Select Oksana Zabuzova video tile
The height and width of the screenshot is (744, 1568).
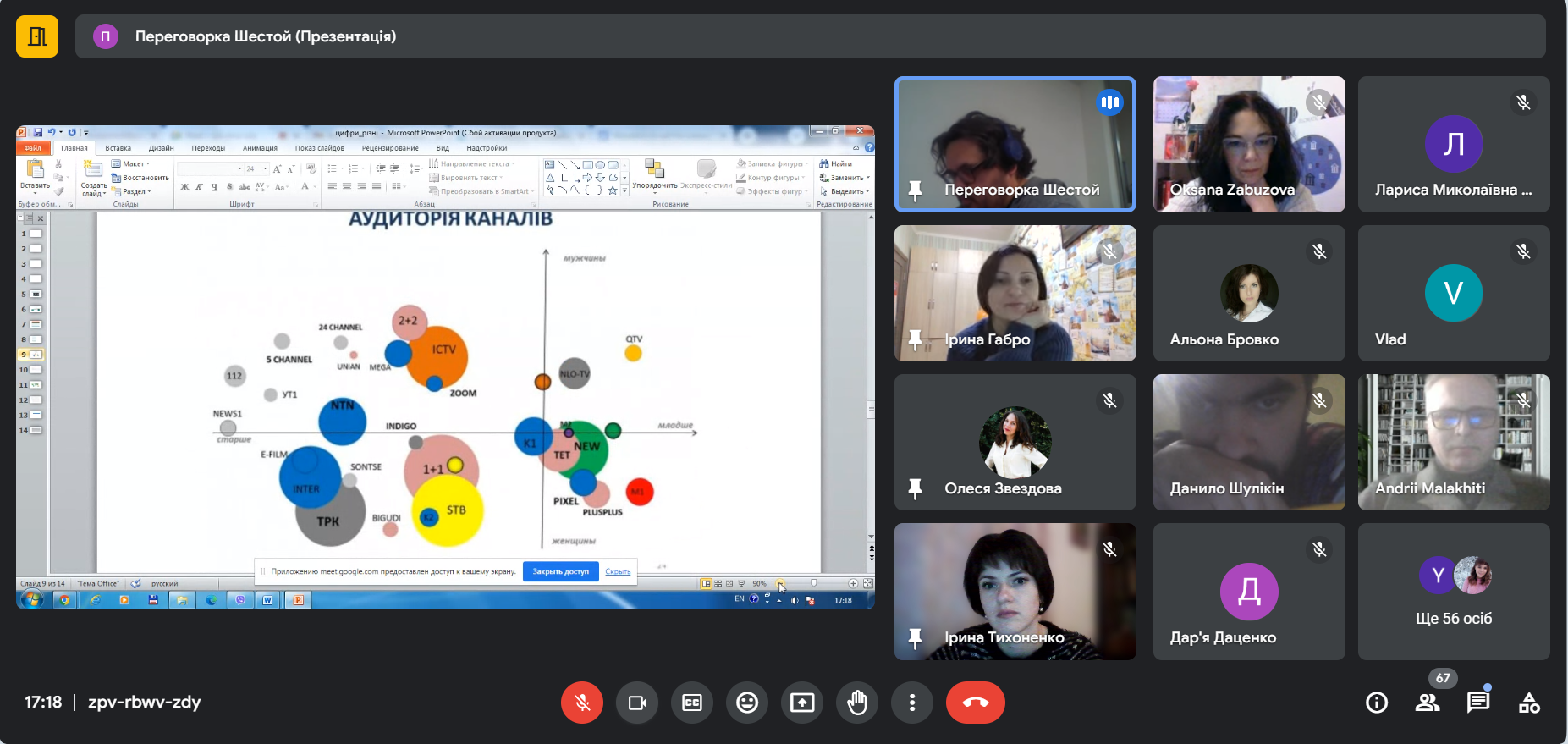tap(1249, 144)
